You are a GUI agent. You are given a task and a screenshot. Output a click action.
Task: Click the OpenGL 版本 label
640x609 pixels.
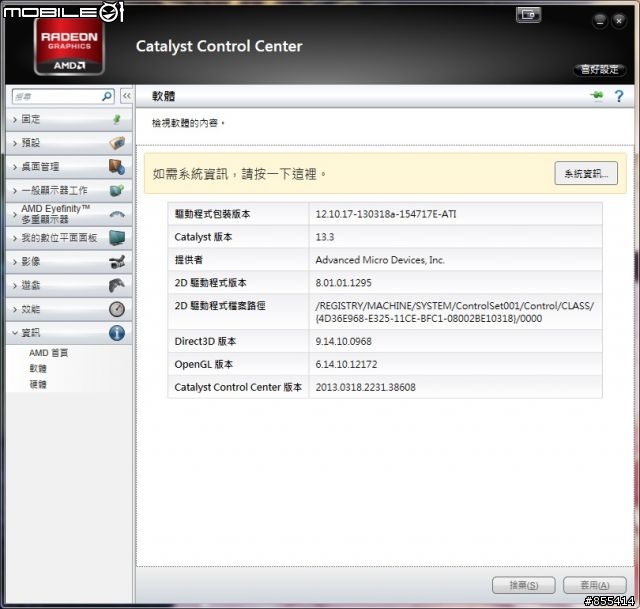pyautogui.click(x=204, y=364)
